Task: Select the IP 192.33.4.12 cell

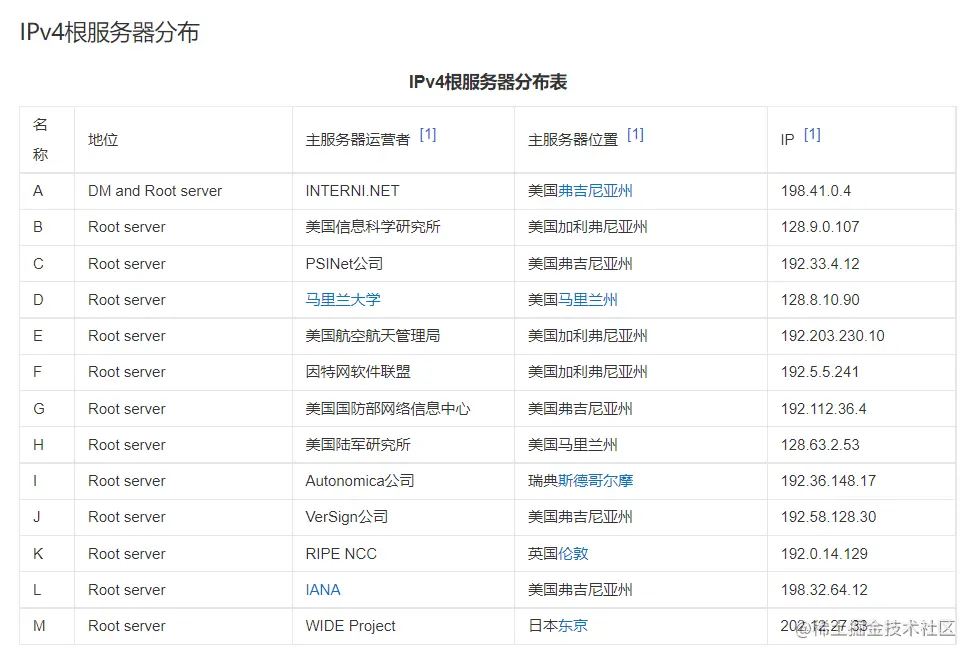Action: pyautogui.click(x=861, y=264)
